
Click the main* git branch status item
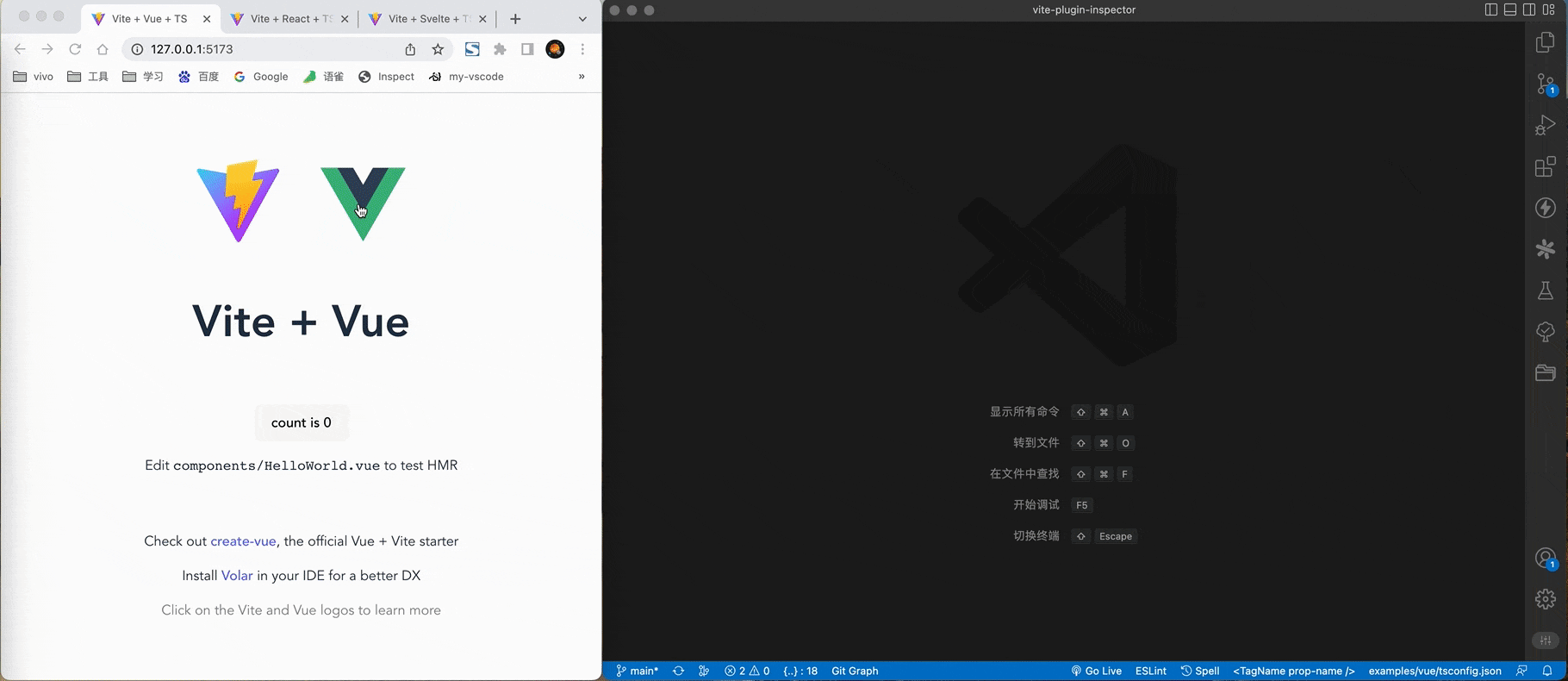coord(637,671)
